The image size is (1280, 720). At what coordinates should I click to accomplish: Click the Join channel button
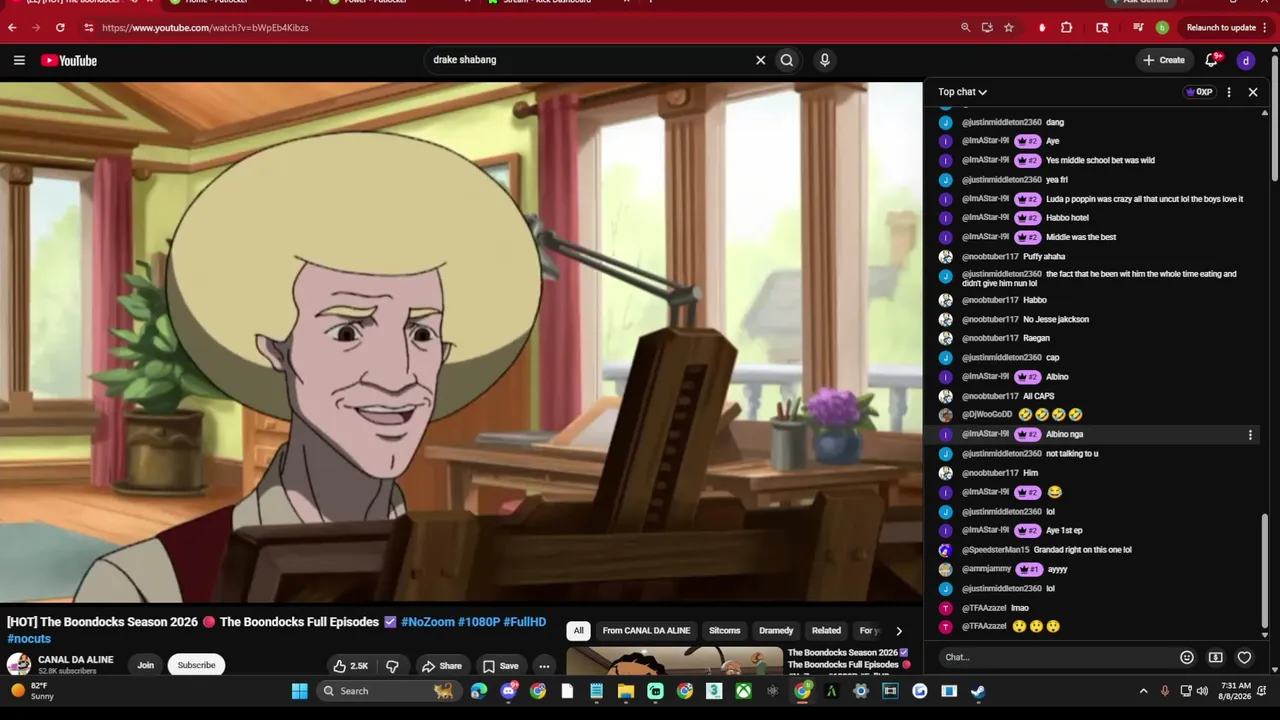(x=146, y=666)
